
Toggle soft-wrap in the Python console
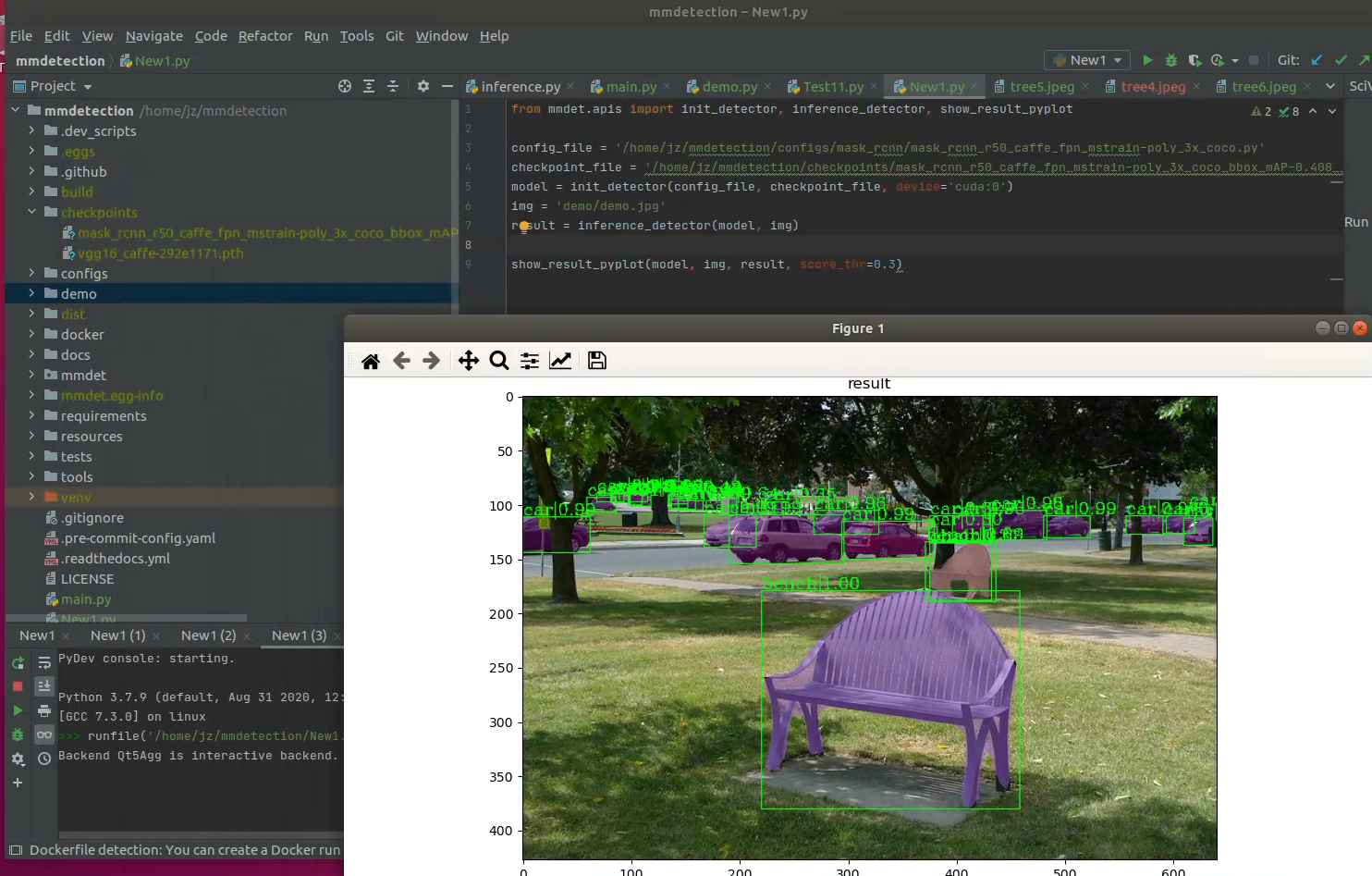click(44, 662)
